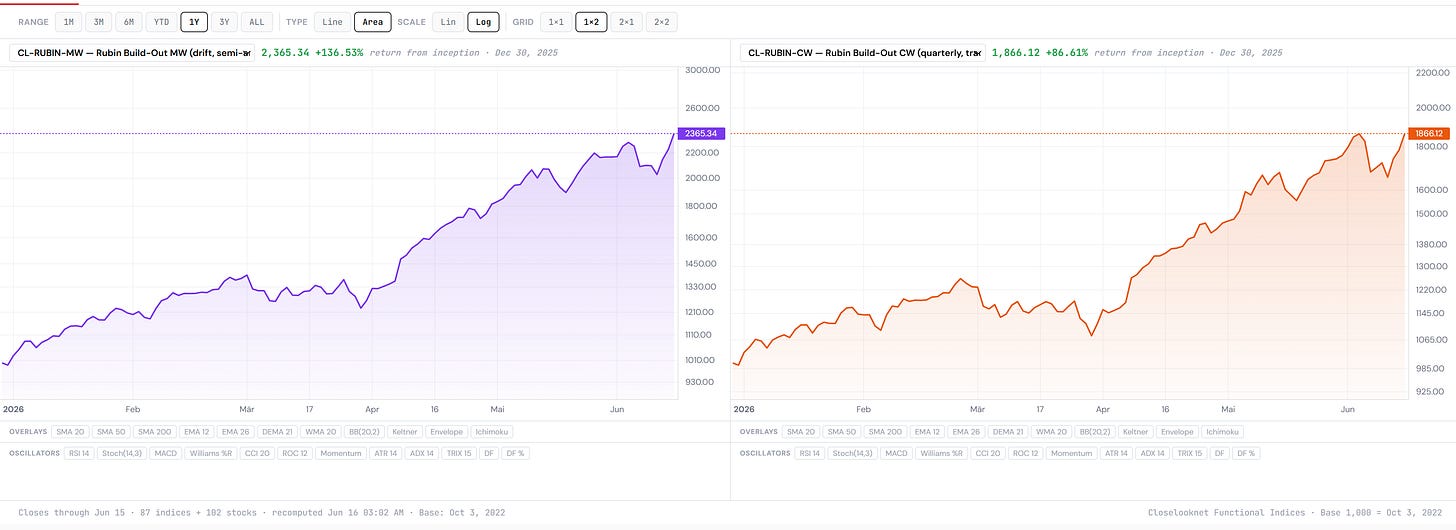Image resolution: width=1456 pixels, height=530 pixels.
Task: Activate DF % oscillator under MW chart
Action: coord(515,453)
